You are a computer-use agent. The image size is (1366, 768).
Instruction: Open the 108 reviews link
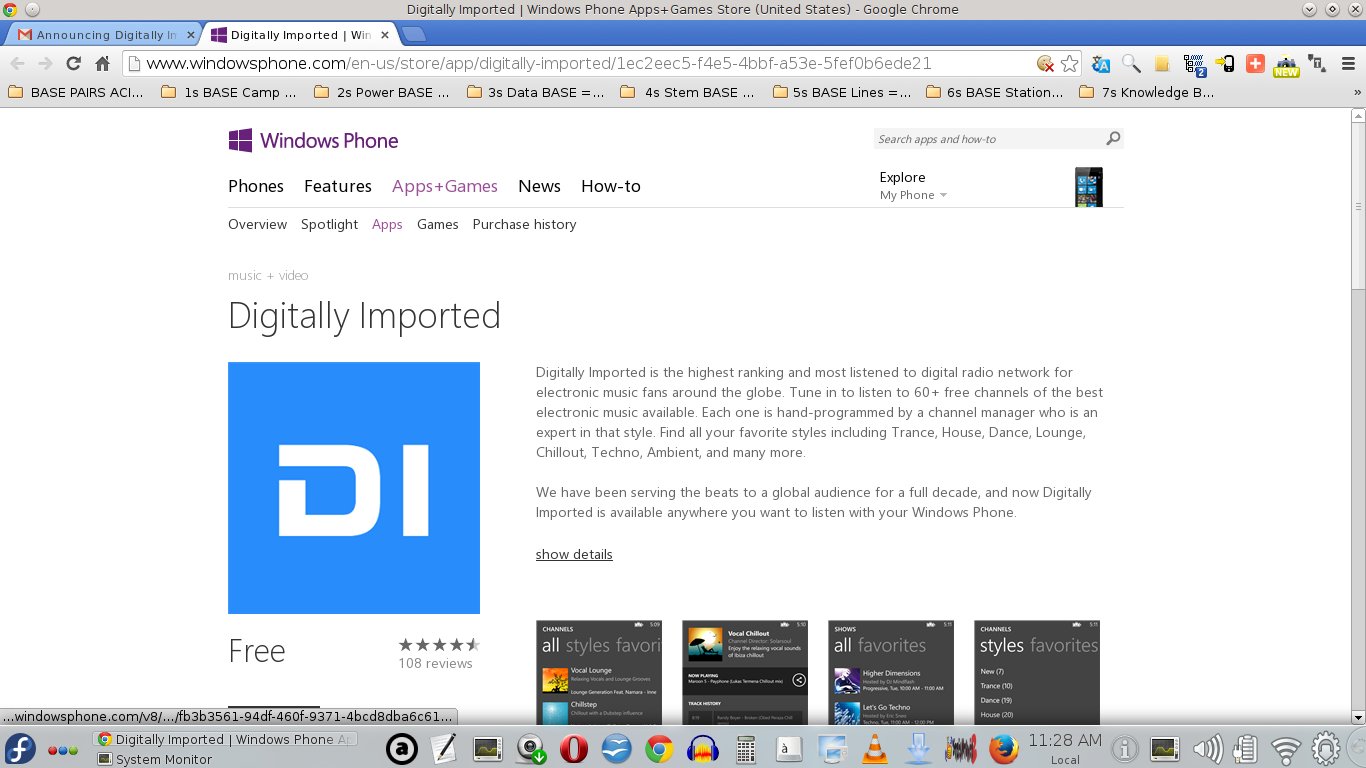pos(435,663)
